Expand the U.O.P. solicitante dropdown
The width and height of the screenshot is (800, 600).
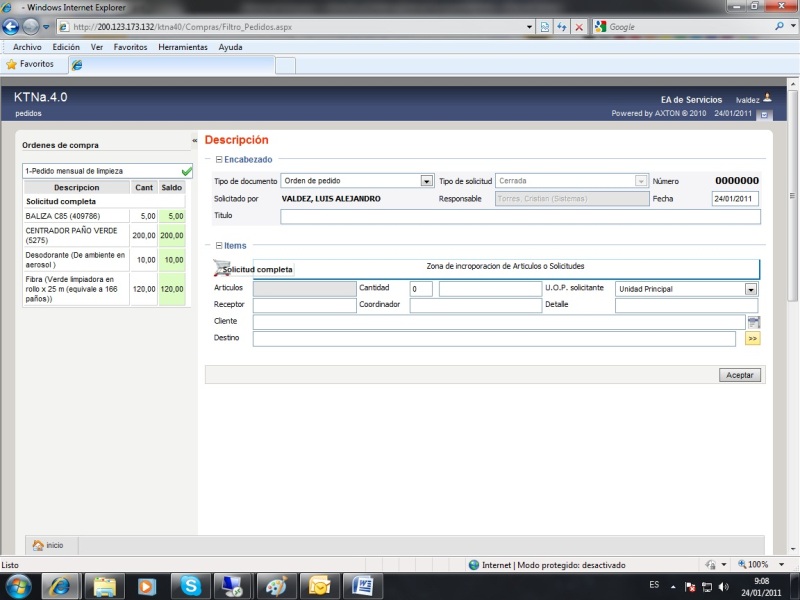[x=750, y=289]
